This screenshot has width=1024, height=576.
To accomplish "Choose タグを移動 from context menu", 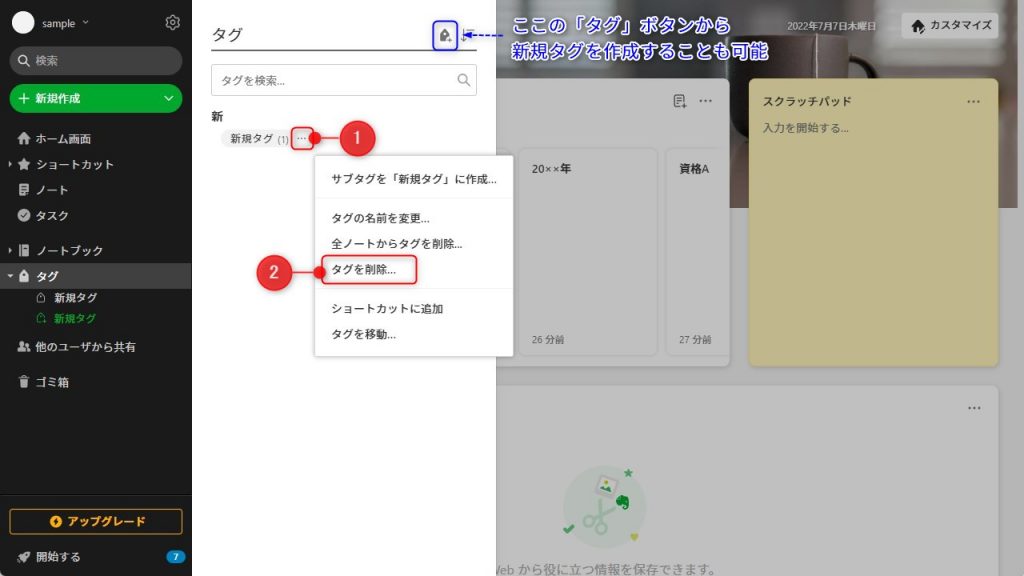I will (x=413, y=334).
